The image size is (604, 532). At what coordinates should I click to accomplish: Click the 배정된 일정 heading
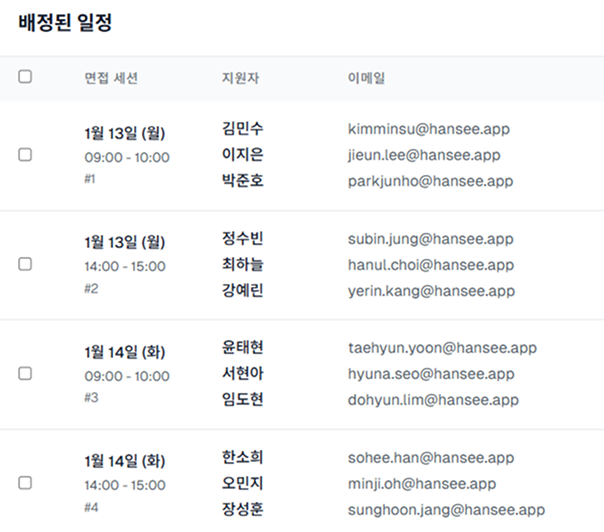[65, 24]
